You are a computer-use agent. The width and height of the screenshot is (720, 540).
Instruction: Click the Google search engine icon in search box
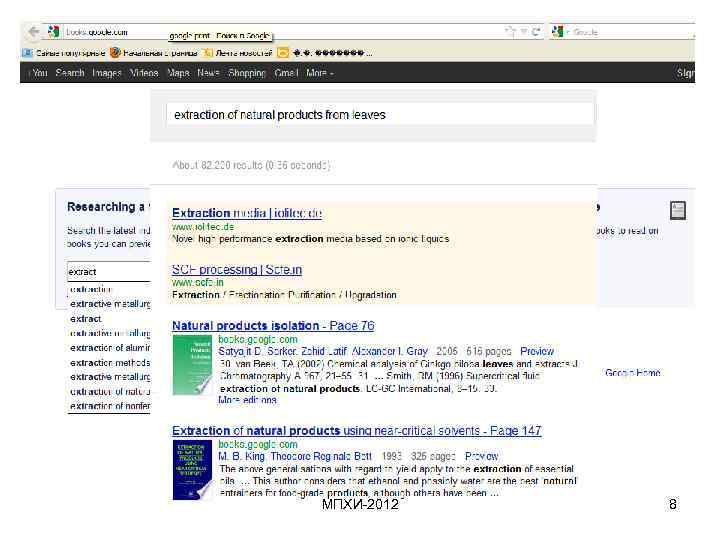557,32
